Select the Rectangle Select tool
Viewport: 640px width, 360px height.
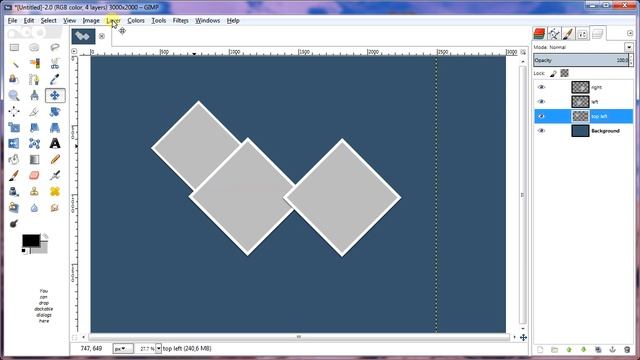(14, 48)
